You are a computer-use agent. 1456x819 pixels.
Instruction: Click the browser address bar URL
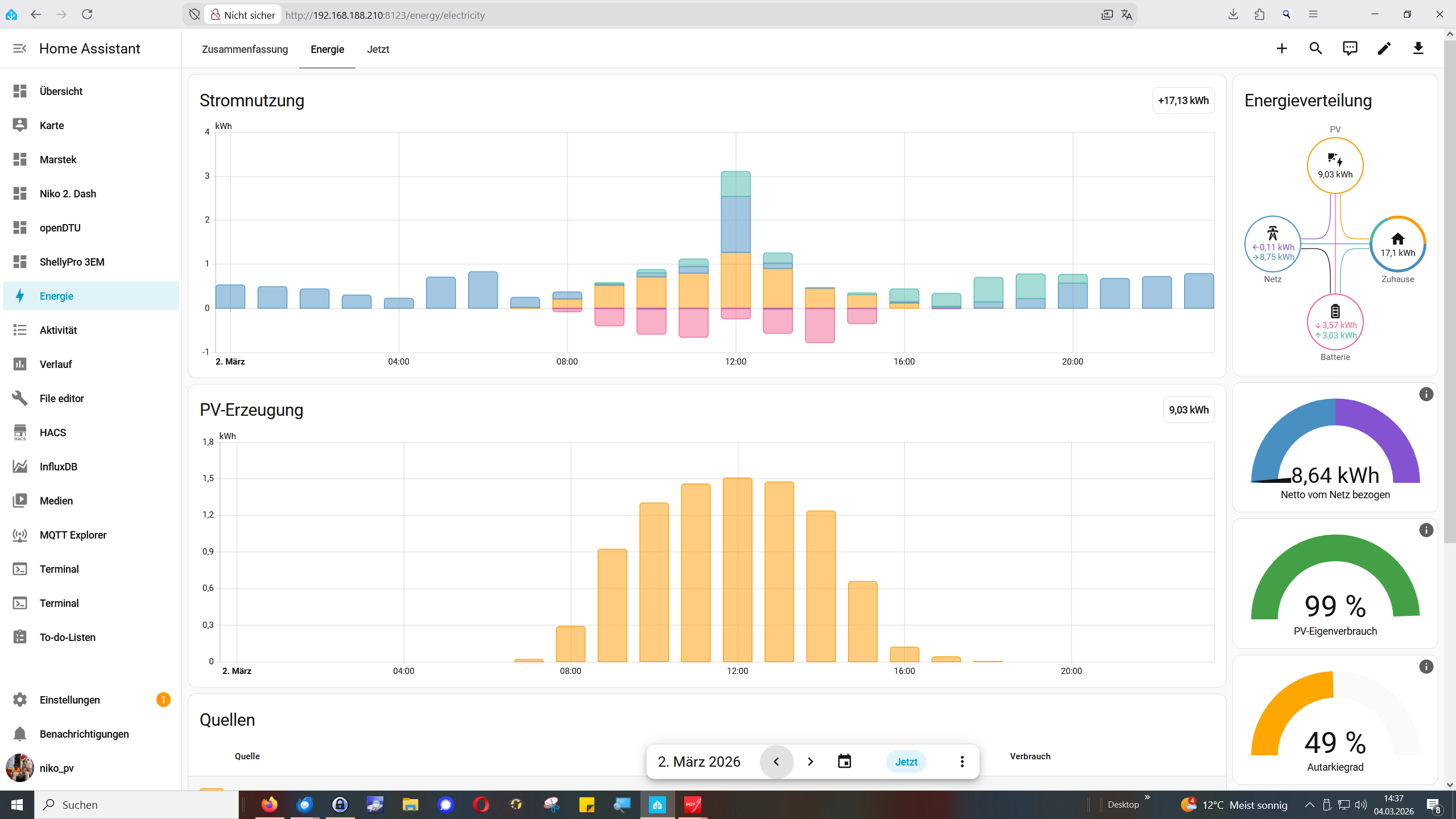(384, 15)
